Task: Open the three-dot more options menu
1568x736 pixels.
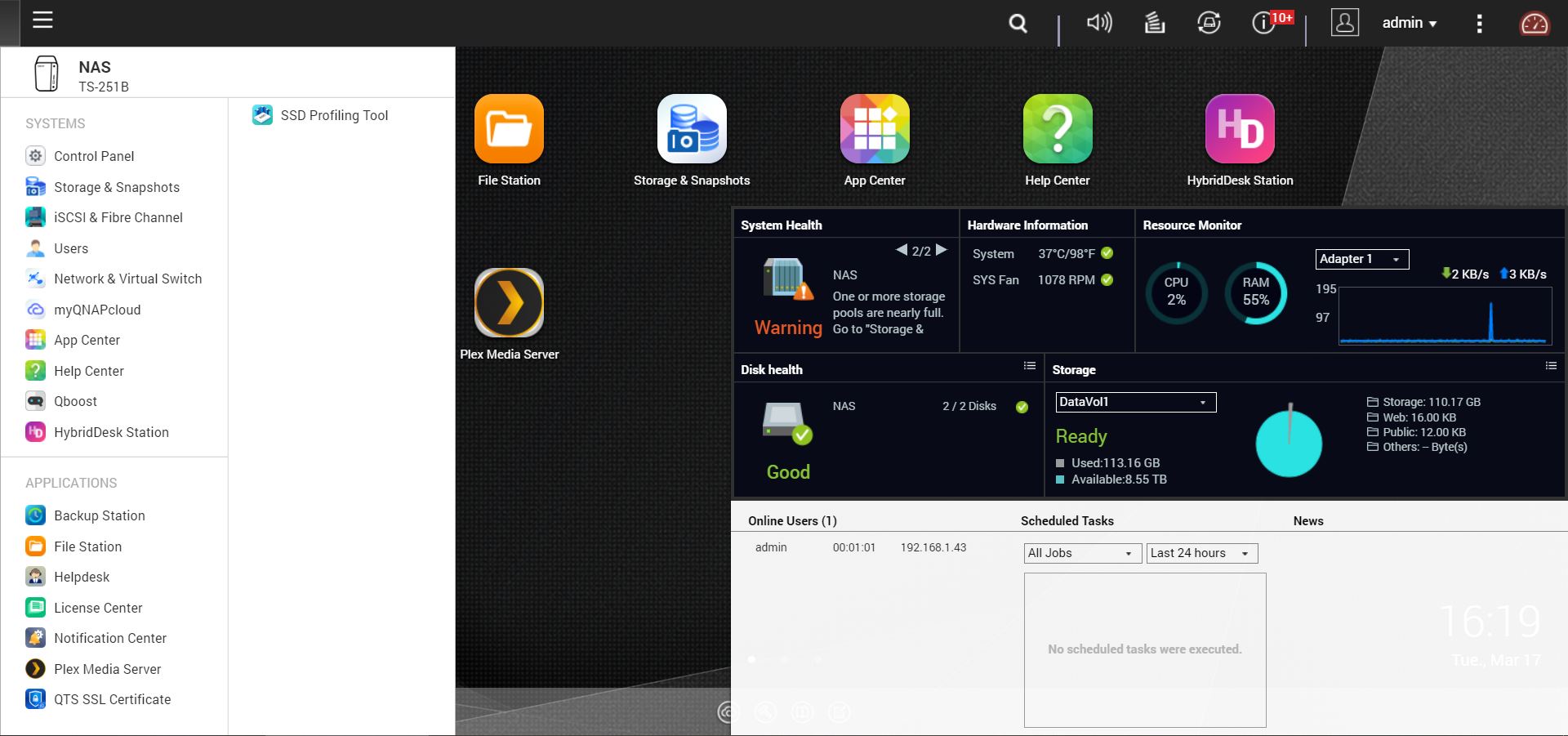Action: pos(1479,23)
